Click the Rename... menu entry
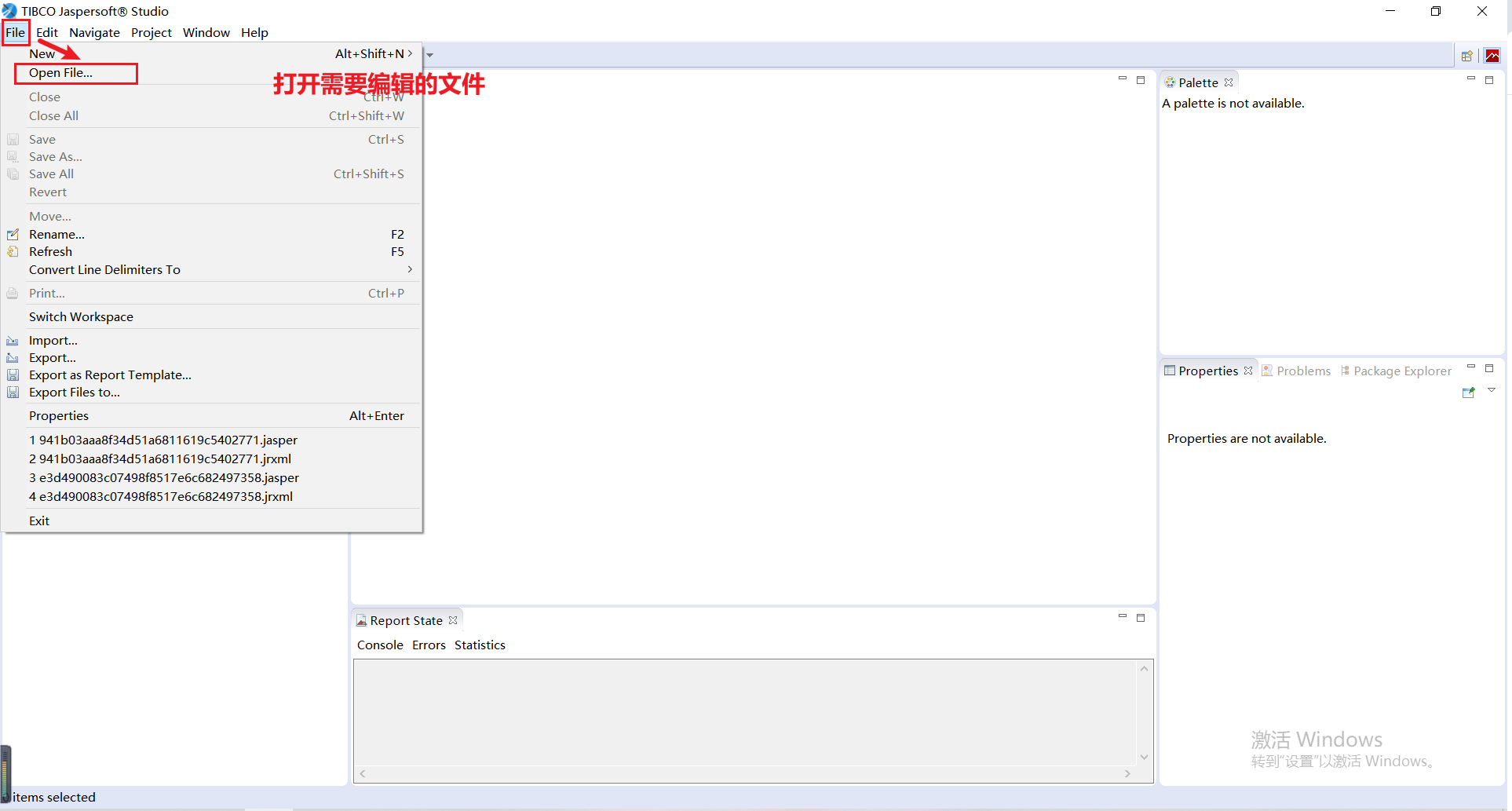 click(x=212, y=234)
